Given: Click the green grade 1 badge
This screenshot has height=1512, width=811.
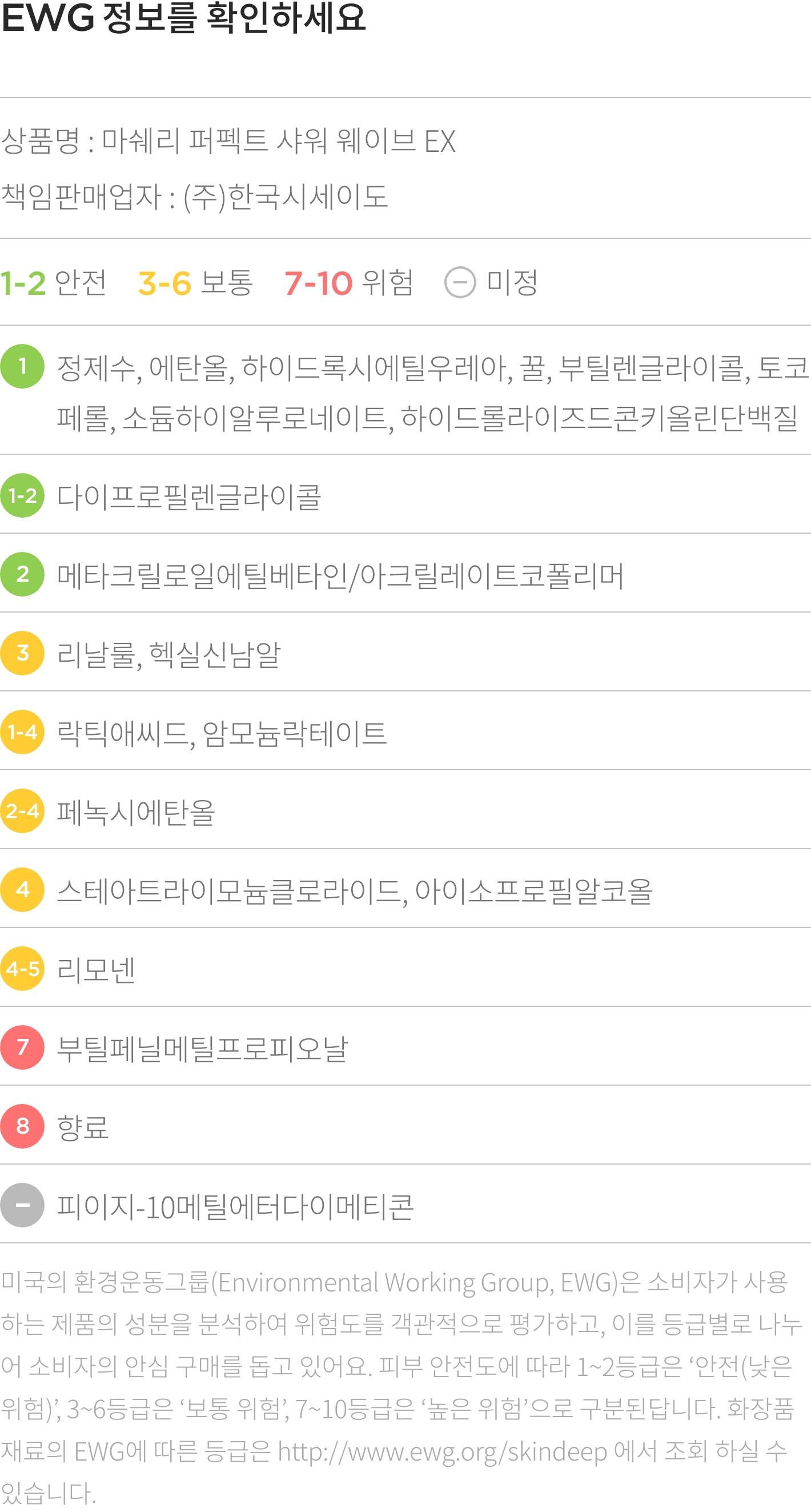Looking at the screenshot, I should pos(22,366).
